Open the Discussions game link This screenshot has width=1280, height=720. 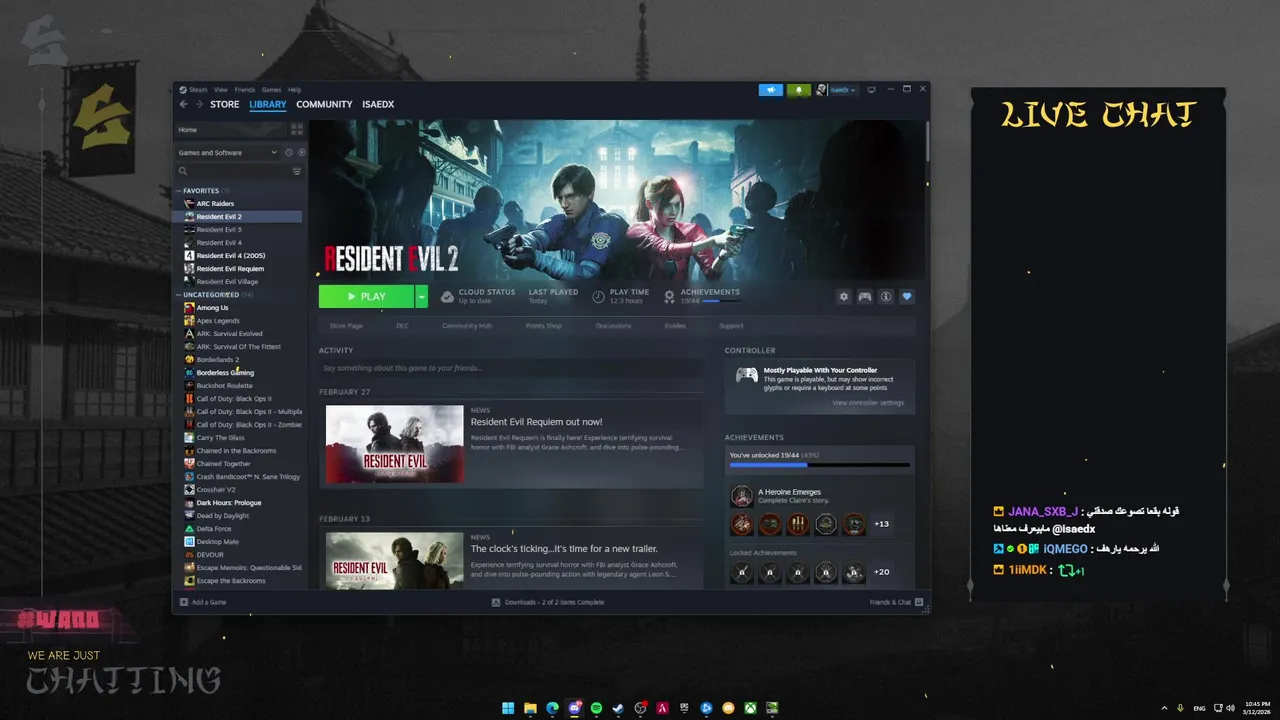click(x=613, y=326)
